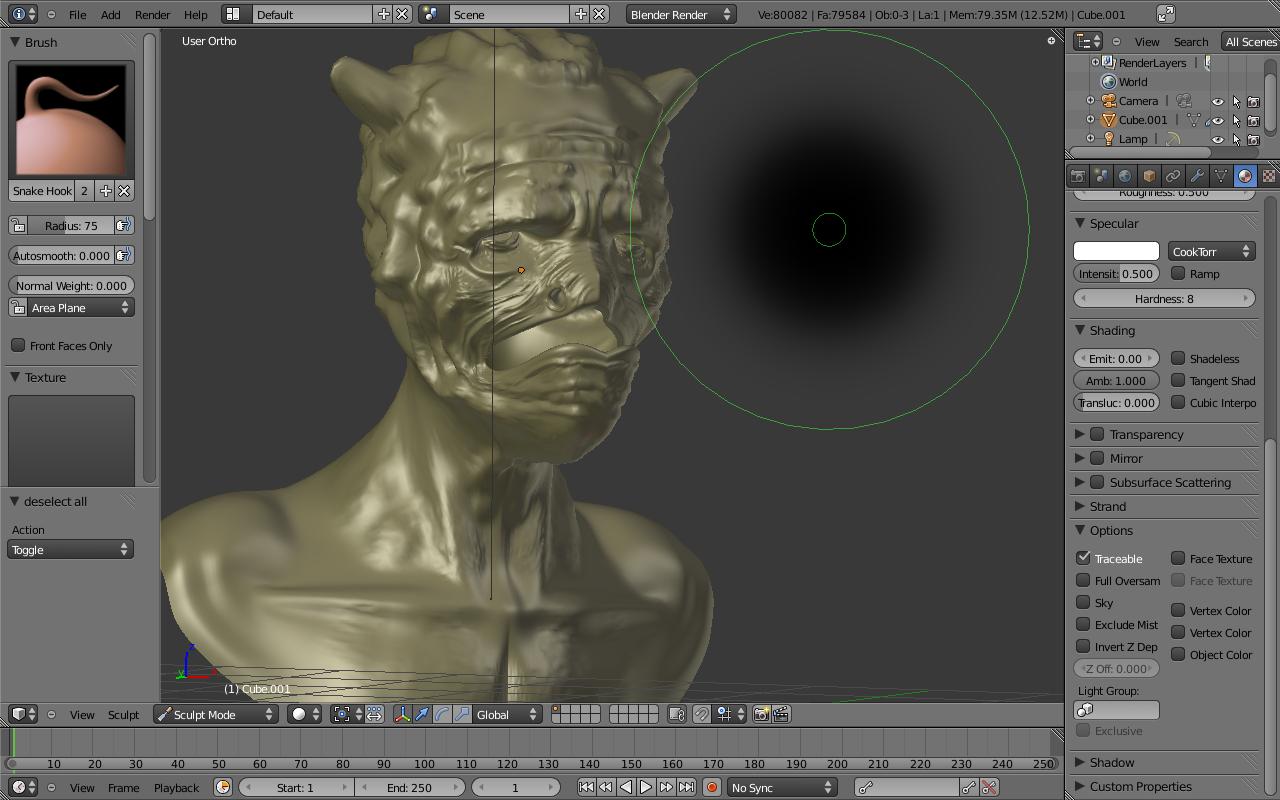Screen dimensions: 1280x800
Task: Open the Sculpt Mode dropdown
Action: coord(215,714)
